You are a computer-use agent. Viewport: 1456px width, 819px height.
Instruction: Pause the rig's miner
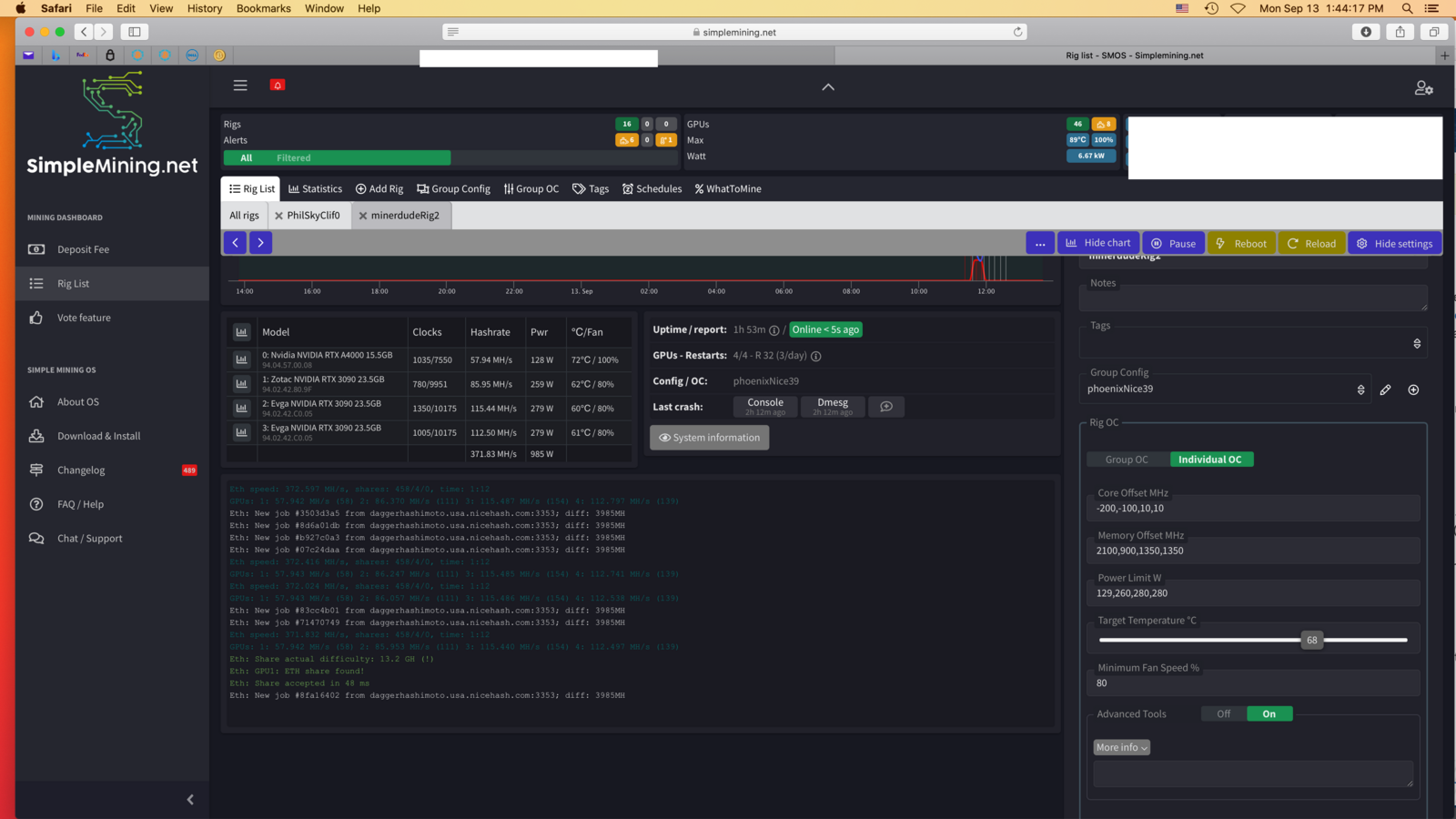[1174, 244]
